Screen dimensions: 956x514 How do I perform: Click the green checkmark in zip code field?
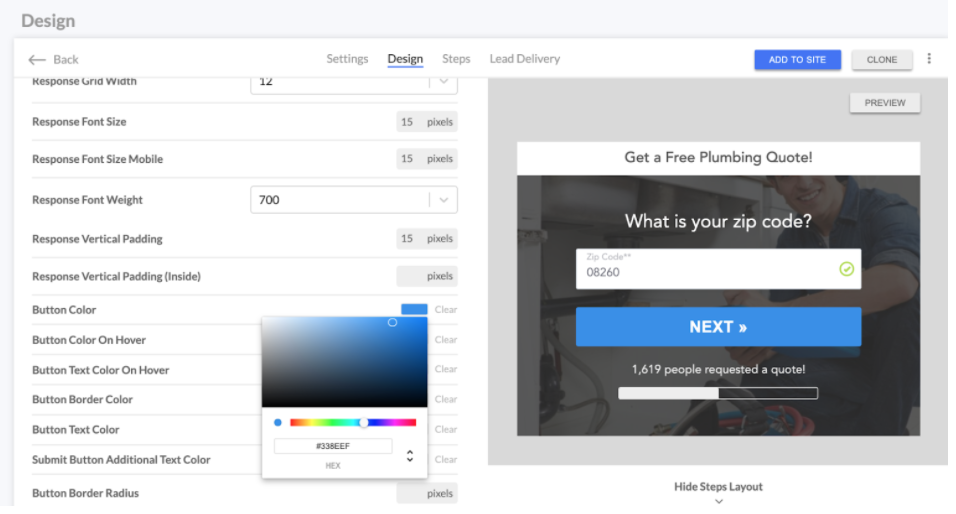847,269
